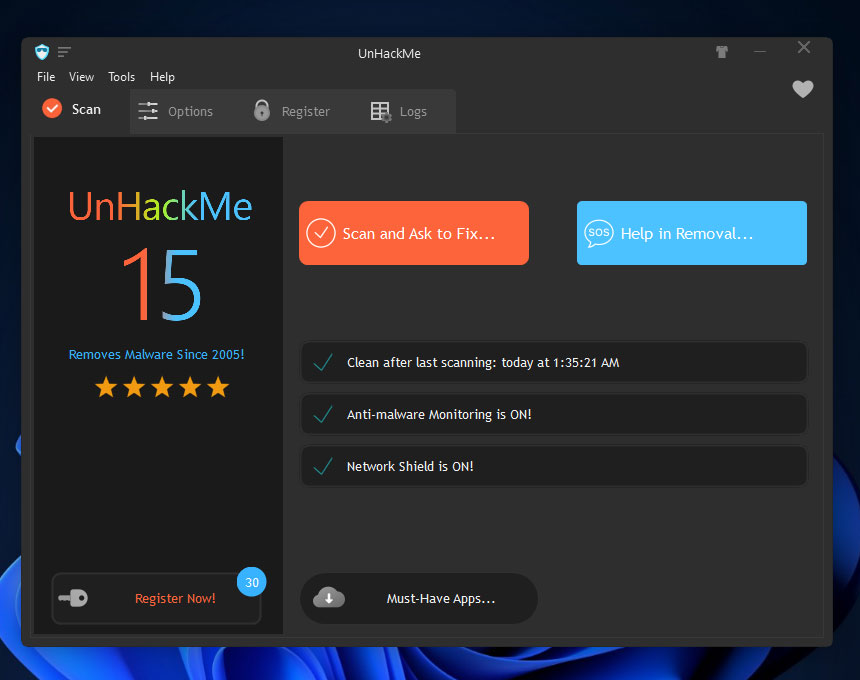
Task: Click the UnHackMe shield logo icon
Action: pos(42,52)
